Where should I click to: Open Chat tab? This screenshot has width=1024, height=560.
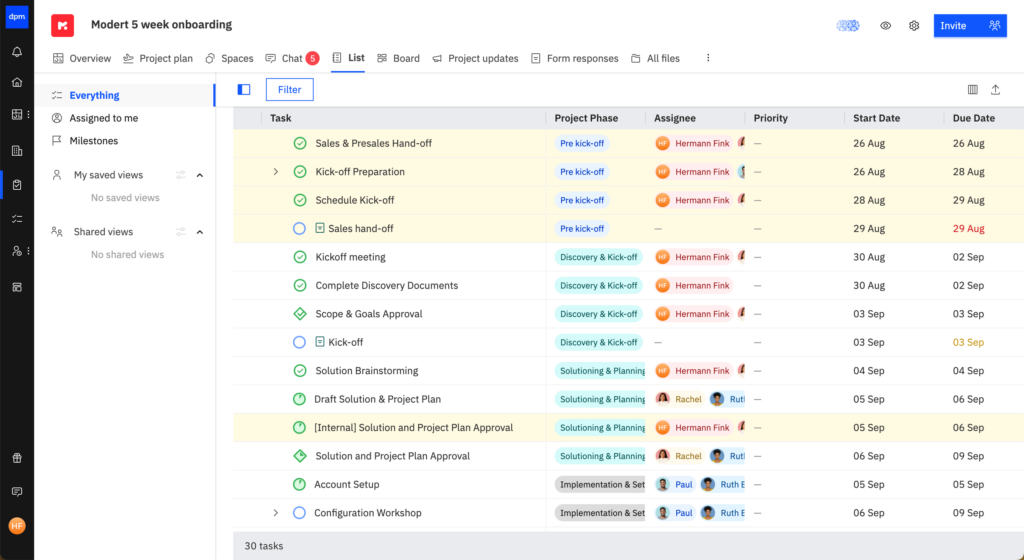(292, 58)
